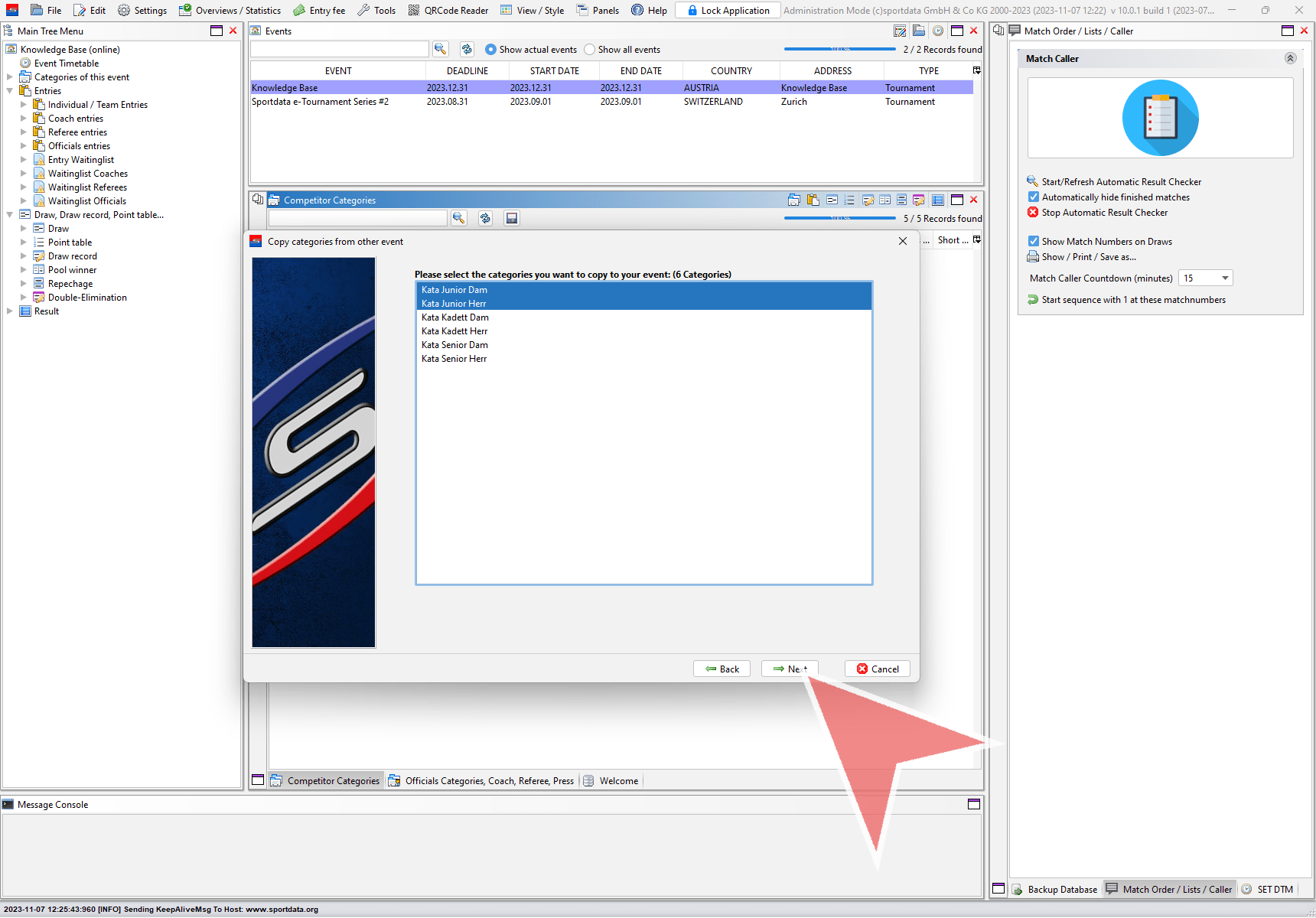Click the Back button in the dialog
Viewport: 1316px width, 918px height.
coord(722,669)
